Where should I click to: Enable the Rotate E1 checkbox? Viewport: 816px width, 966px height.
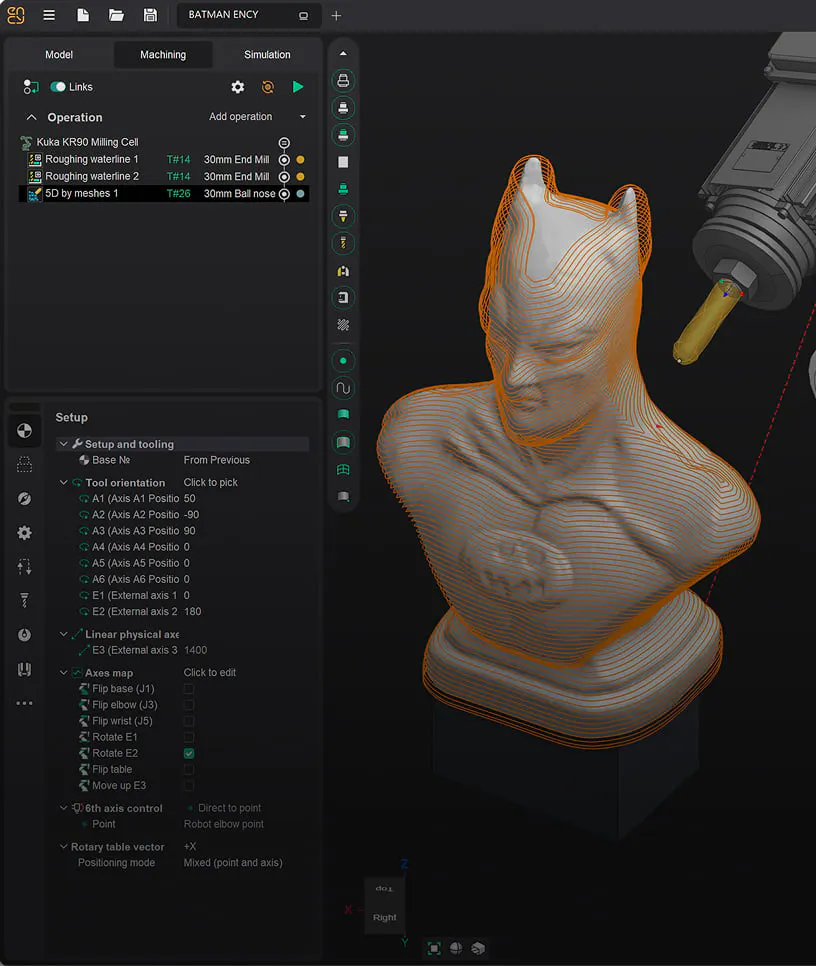pyautogui.click(x=189, y=737)
